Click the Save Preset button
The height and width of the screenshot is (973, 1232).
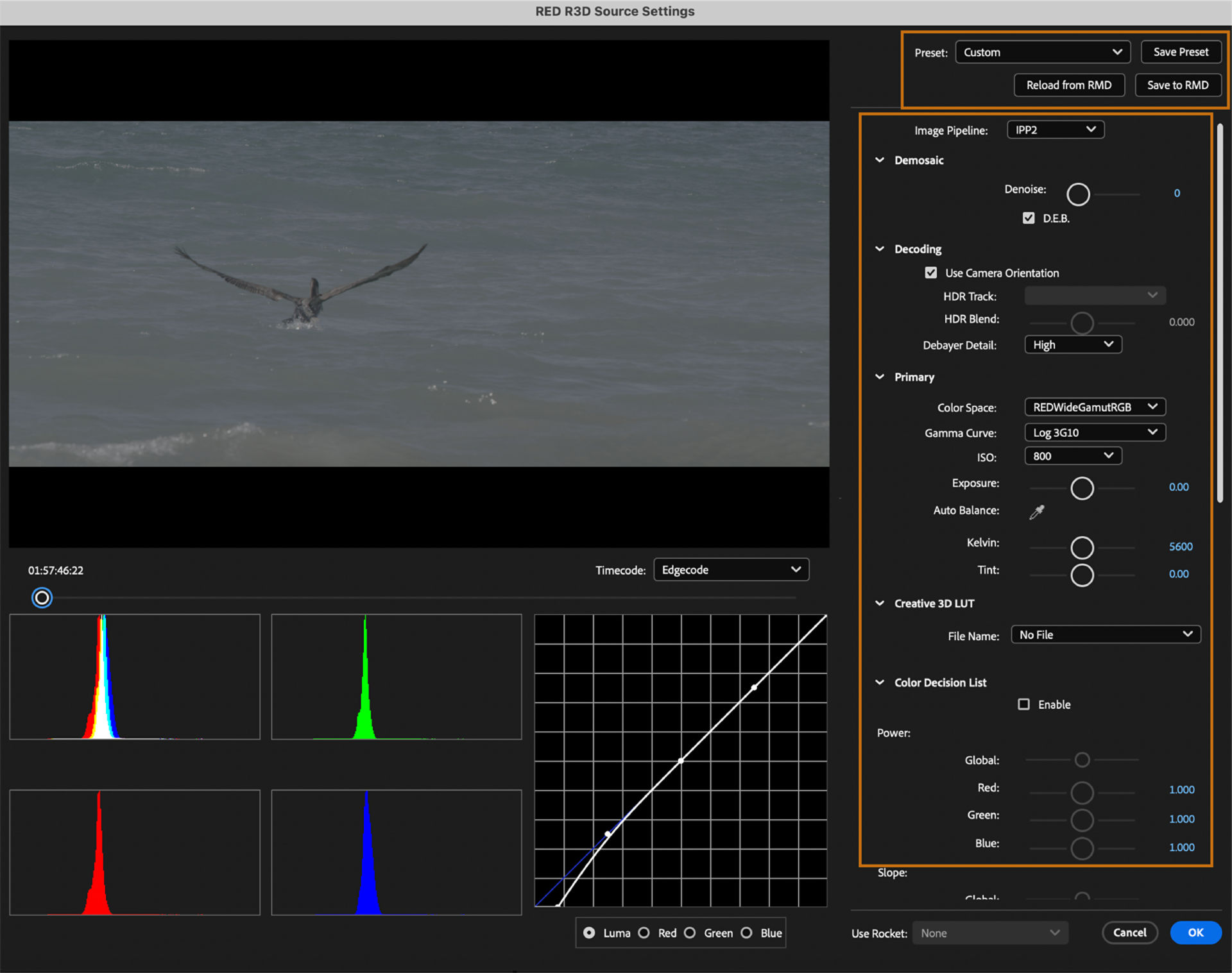[x=1180, y=52]
